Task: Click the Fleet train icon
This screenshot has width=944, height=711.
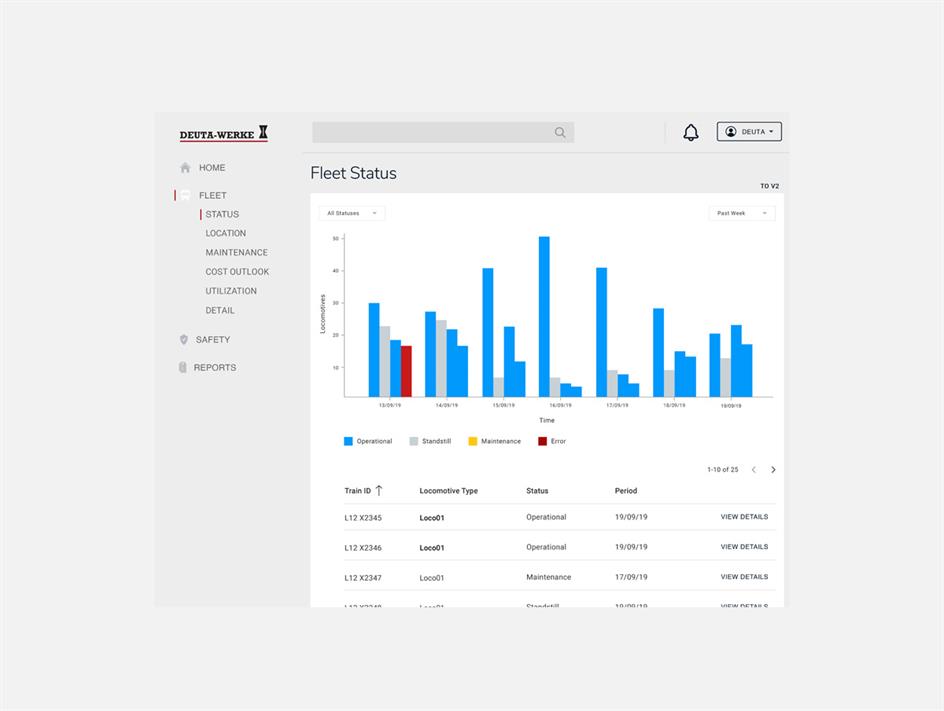Action: [x=185, y=195]
